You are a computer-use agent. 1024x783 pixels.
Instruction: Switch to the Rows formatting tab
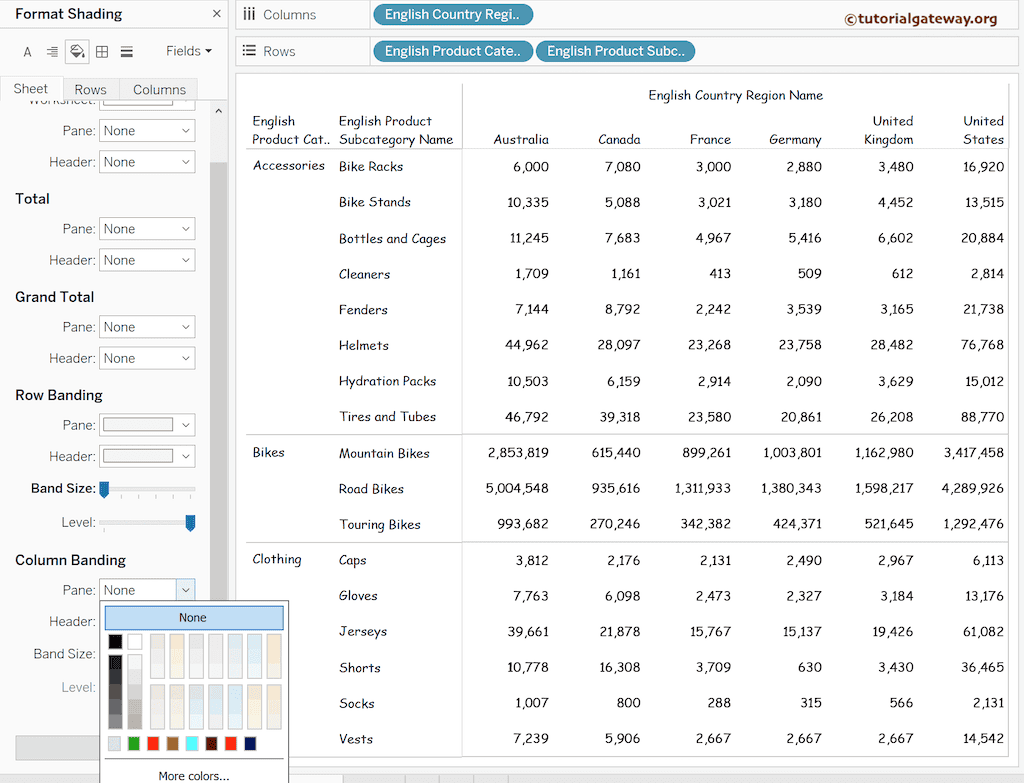click(90, 88)
